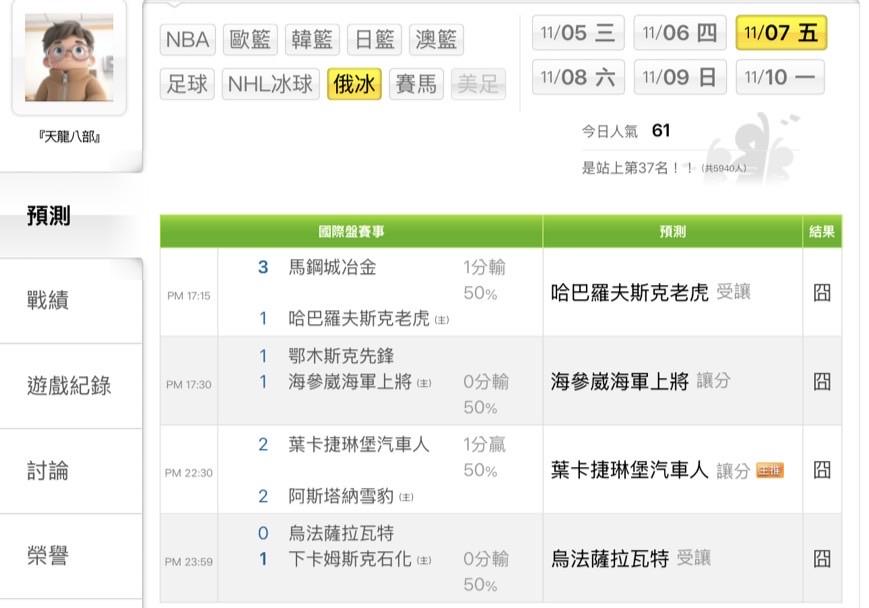The width and height of the screenshot is (869, 608).
Task: Go to date 11/10 一
Action: [780, 77]
